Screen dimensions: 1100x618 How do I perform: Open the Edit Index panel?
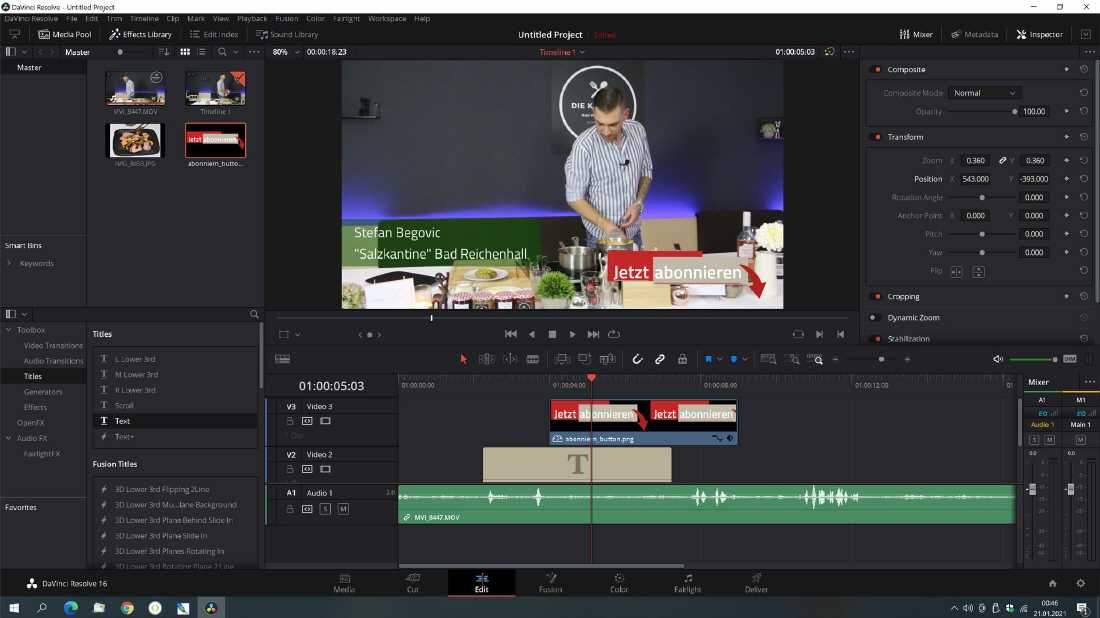(x=214, y=34)
